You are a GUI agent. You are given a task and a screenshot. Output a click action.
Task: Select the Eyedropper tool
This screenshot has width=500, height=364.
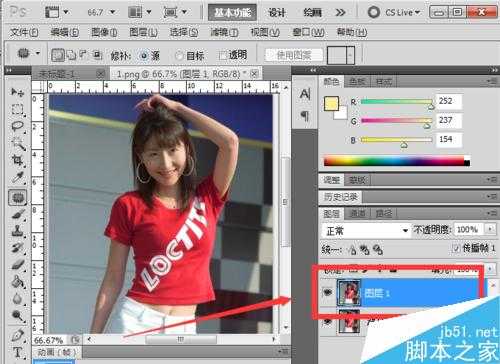pos(17,178)
